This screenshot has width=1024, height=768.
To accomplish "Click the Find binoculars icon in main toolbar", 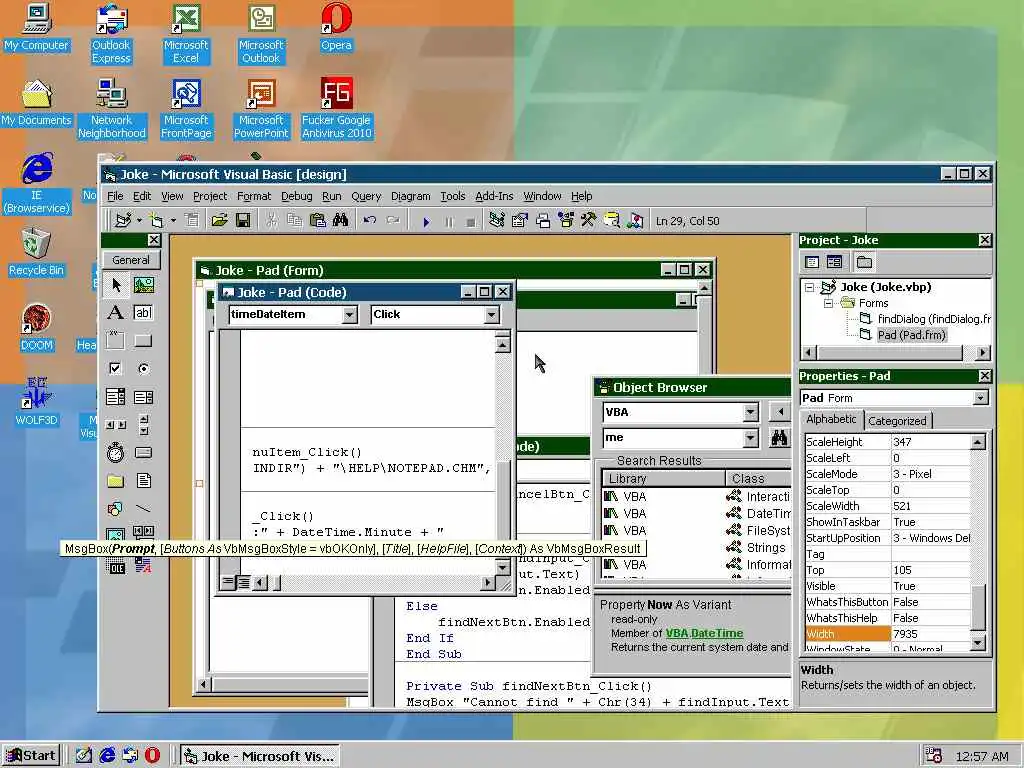I will (340, 221).
